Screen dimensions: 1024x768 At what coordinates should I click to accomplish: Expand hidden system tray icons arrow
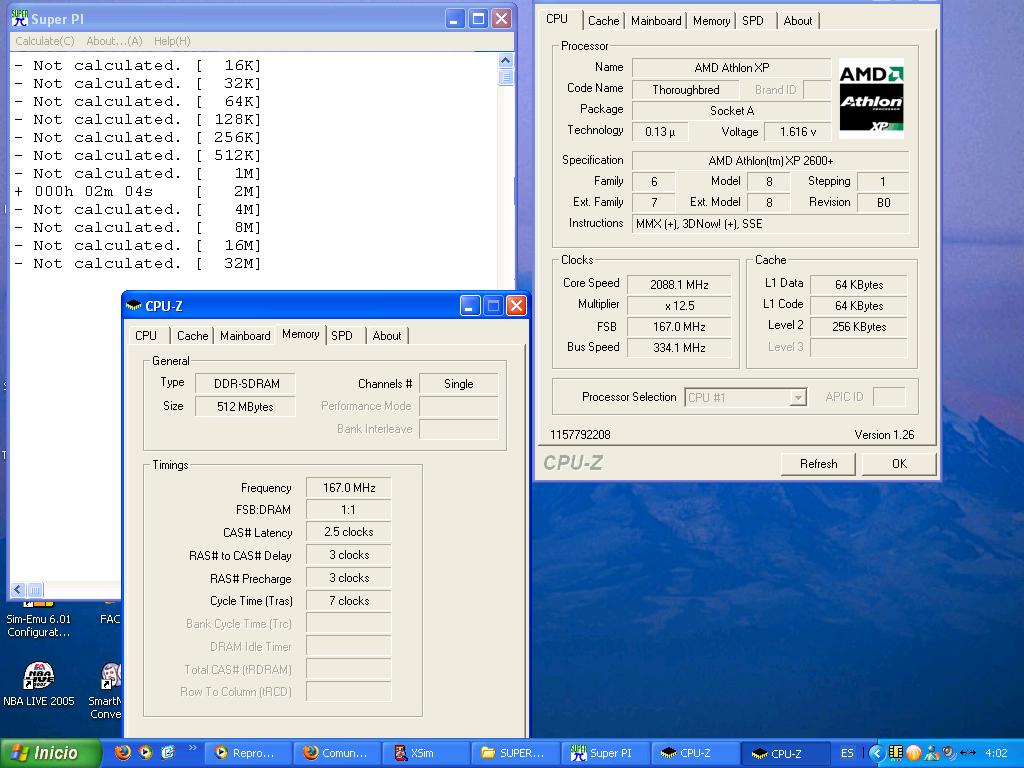click(x=876, y=753)
